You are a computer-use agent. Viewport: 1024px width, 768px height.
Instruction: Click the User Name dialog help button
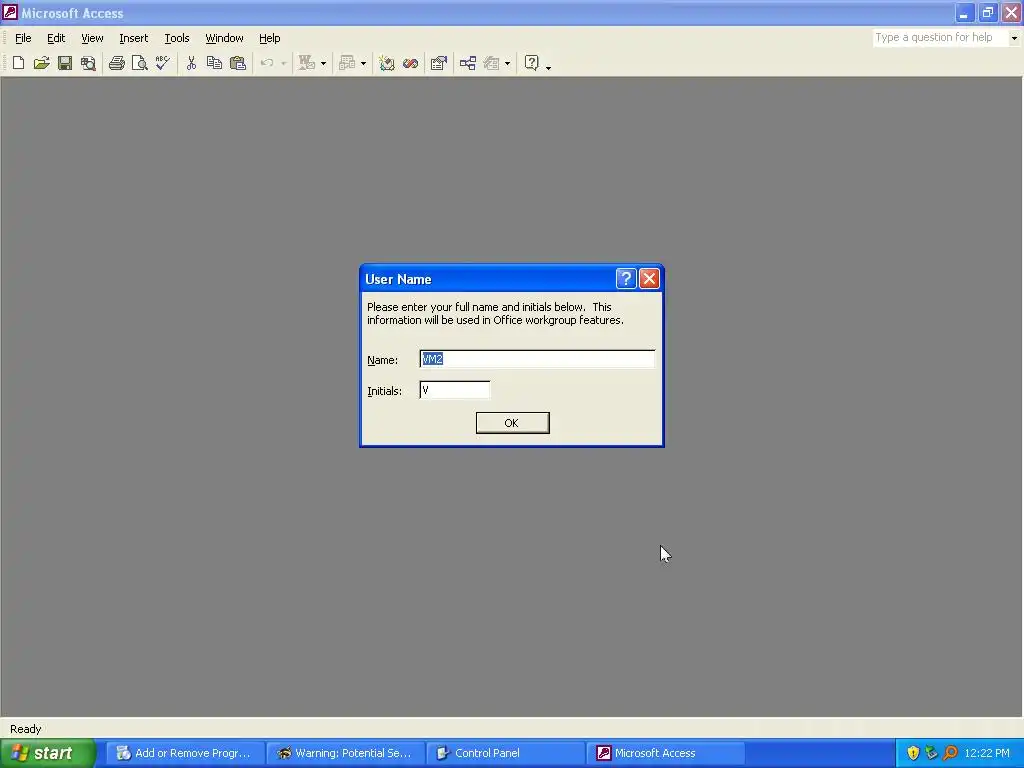click(626, 279)
